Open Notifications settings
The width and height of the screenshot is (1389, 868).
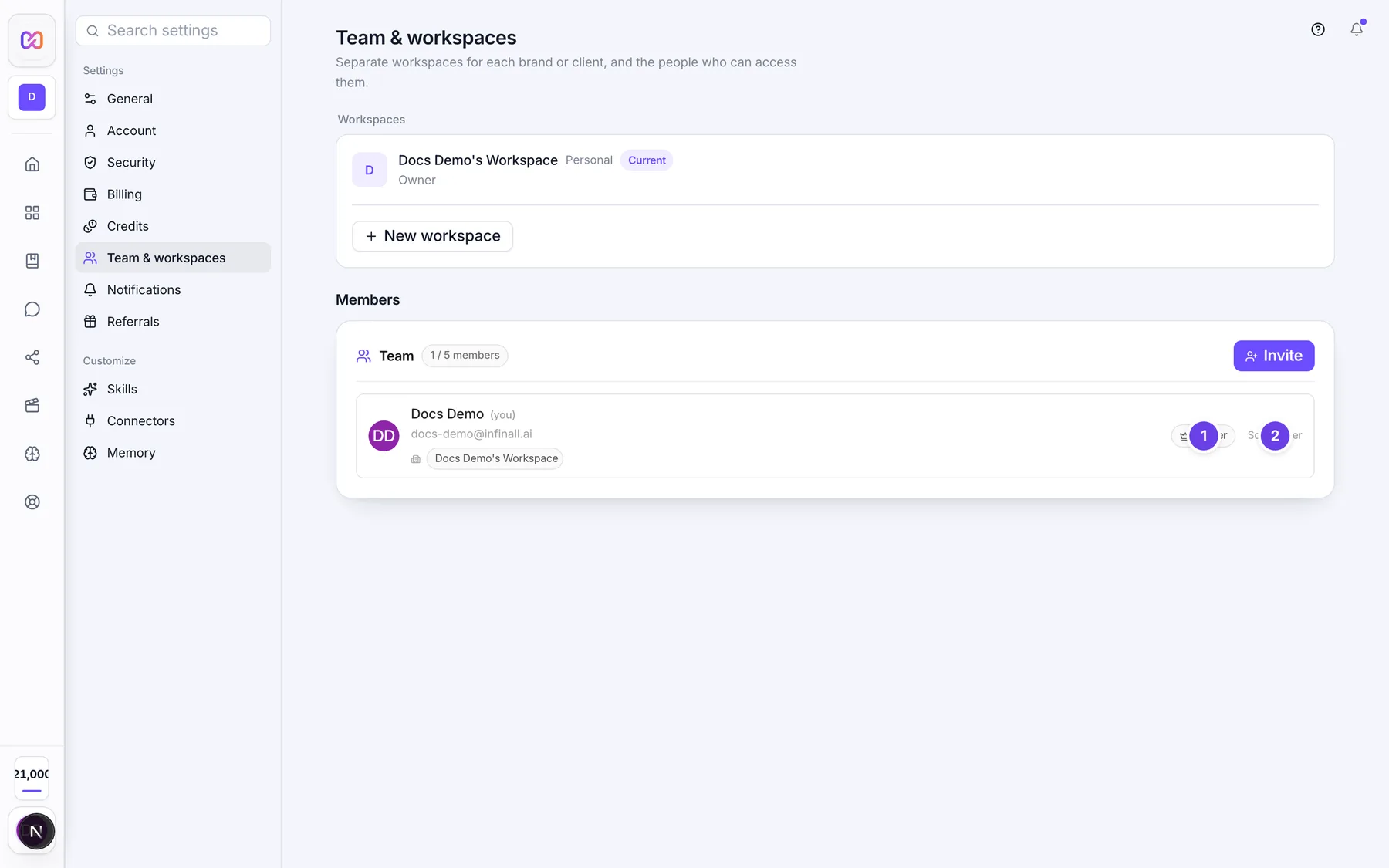pyautogui.click(x=173, y=289)
